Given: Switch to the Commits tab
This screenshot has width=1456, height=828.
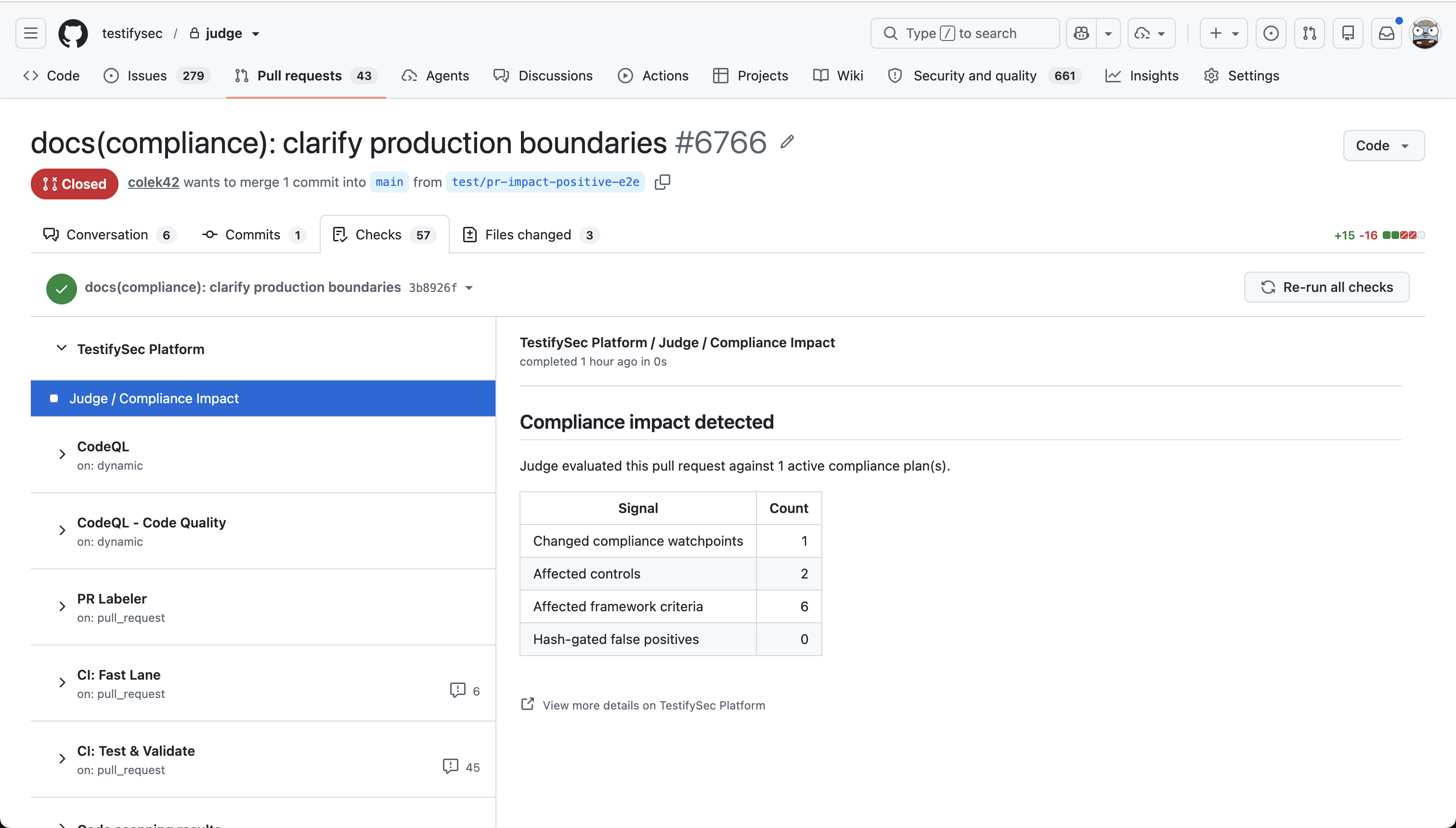Looking at the screenshot, I should click(x=254, y=234).
